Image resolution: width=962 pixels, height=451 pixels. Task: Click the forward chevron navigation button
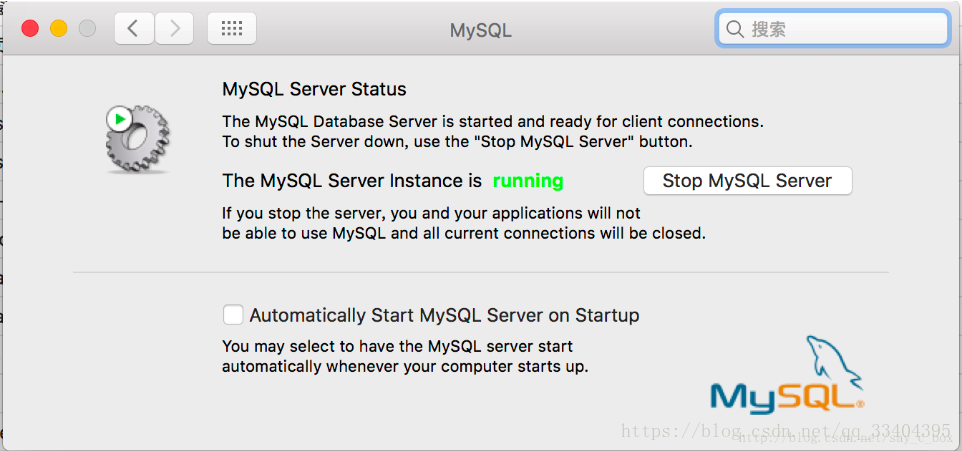(174, 29)
